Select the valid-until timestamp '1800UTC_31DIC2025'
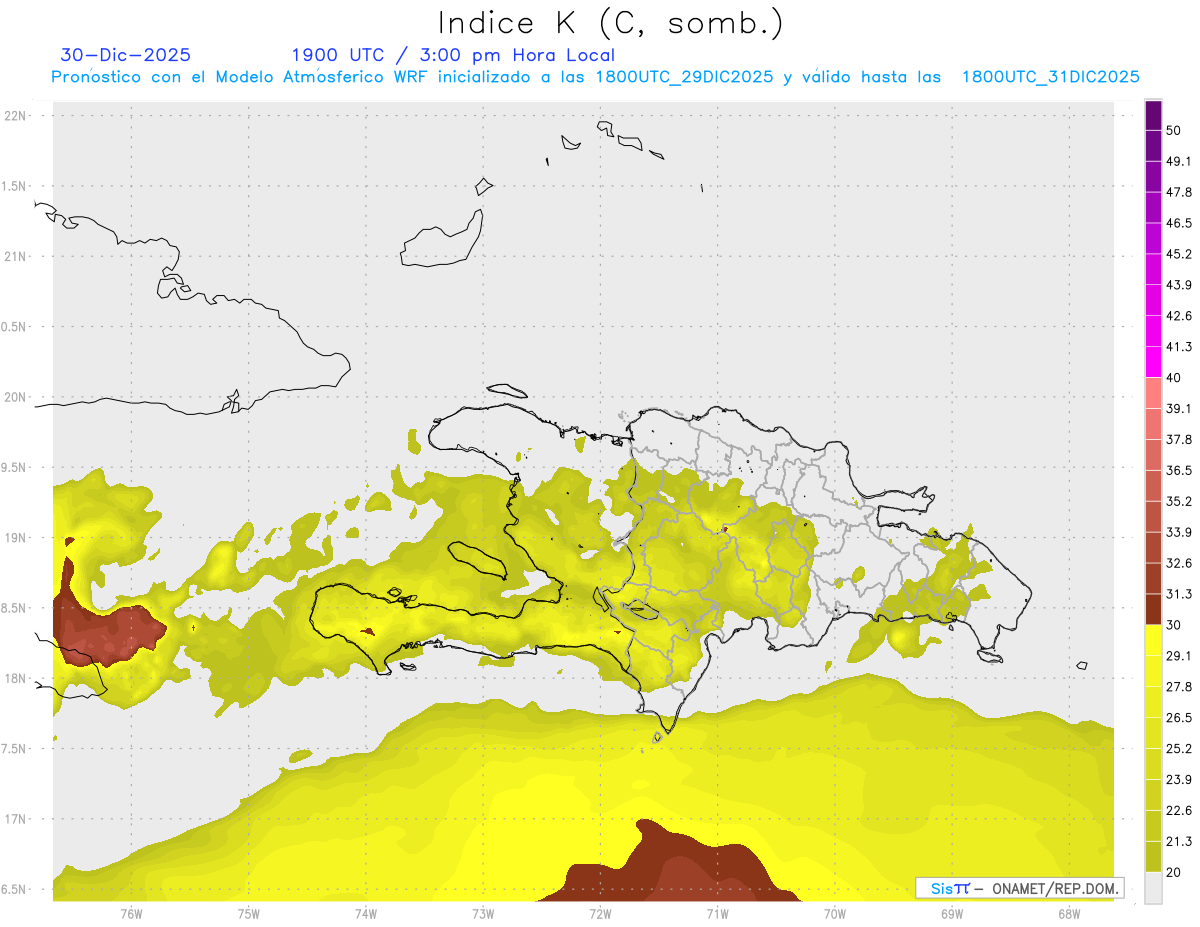 pyautogui.click(x=1051, y=77)
